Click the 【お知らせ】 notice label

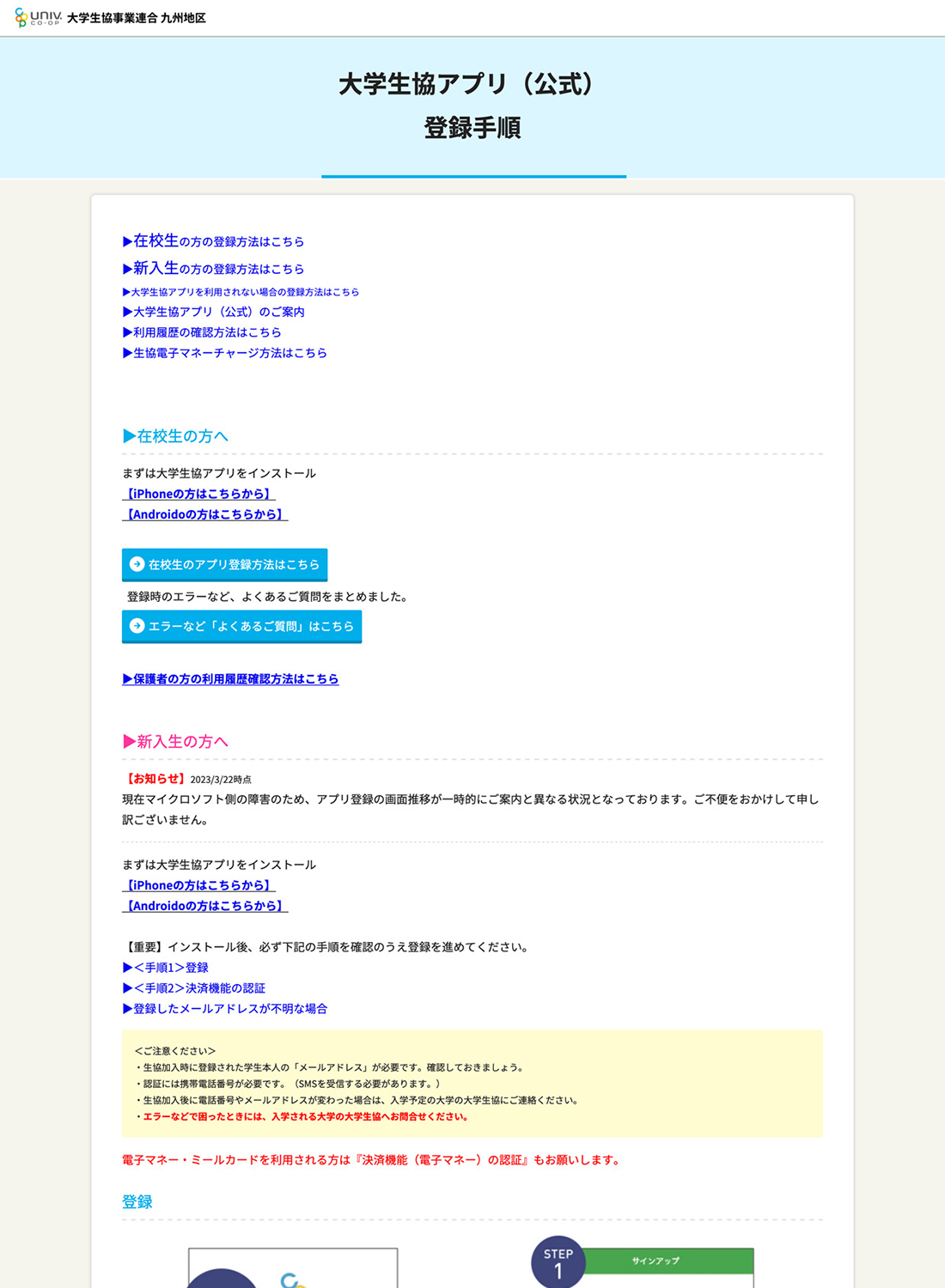155,779
